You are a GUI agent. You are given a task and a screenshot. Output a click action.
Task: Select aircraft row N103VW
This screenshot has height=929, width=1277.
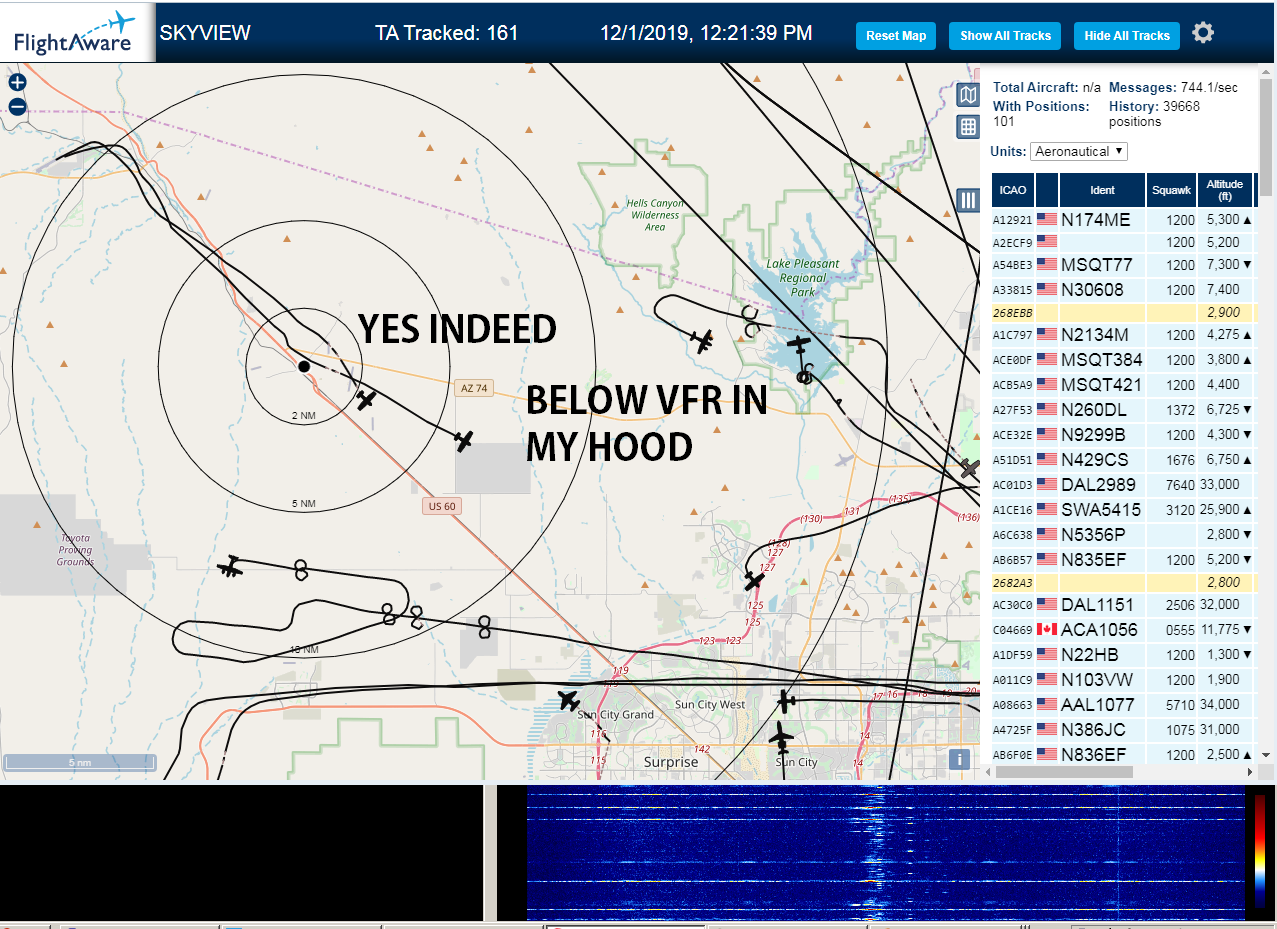point(1122,680)
